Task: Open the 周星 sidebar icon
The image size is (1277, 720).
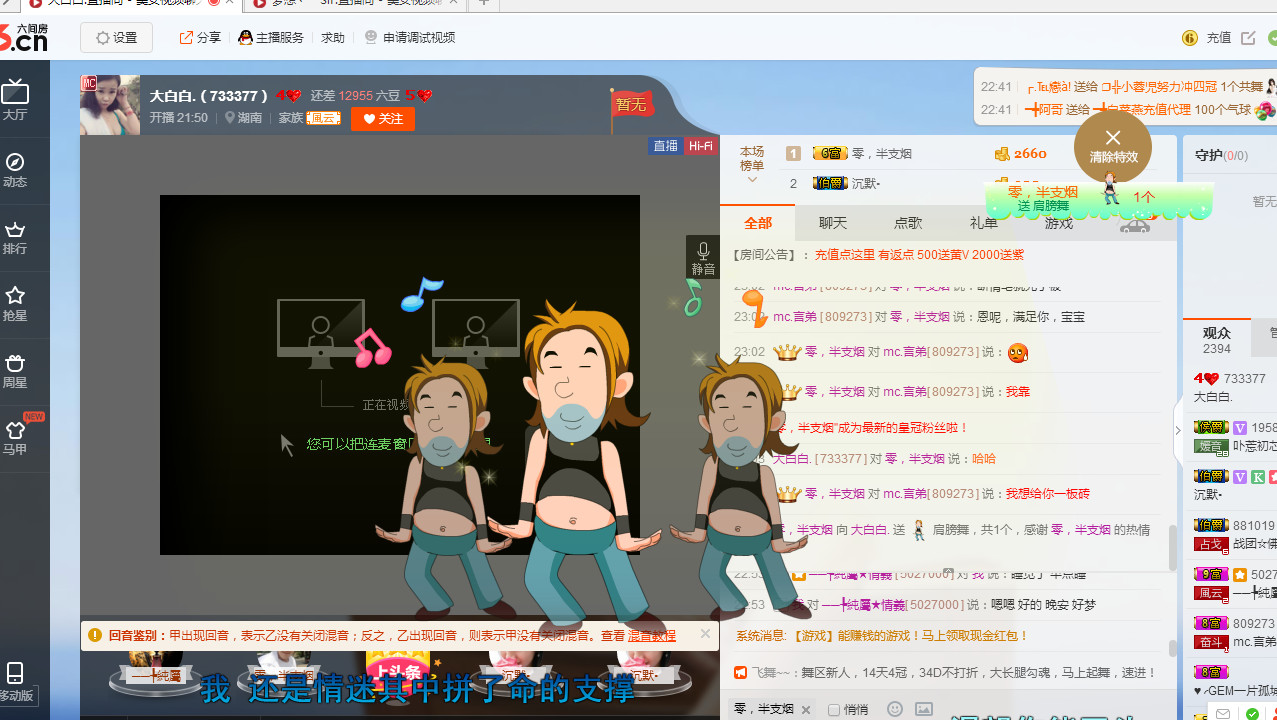Action: click(15, 371)
